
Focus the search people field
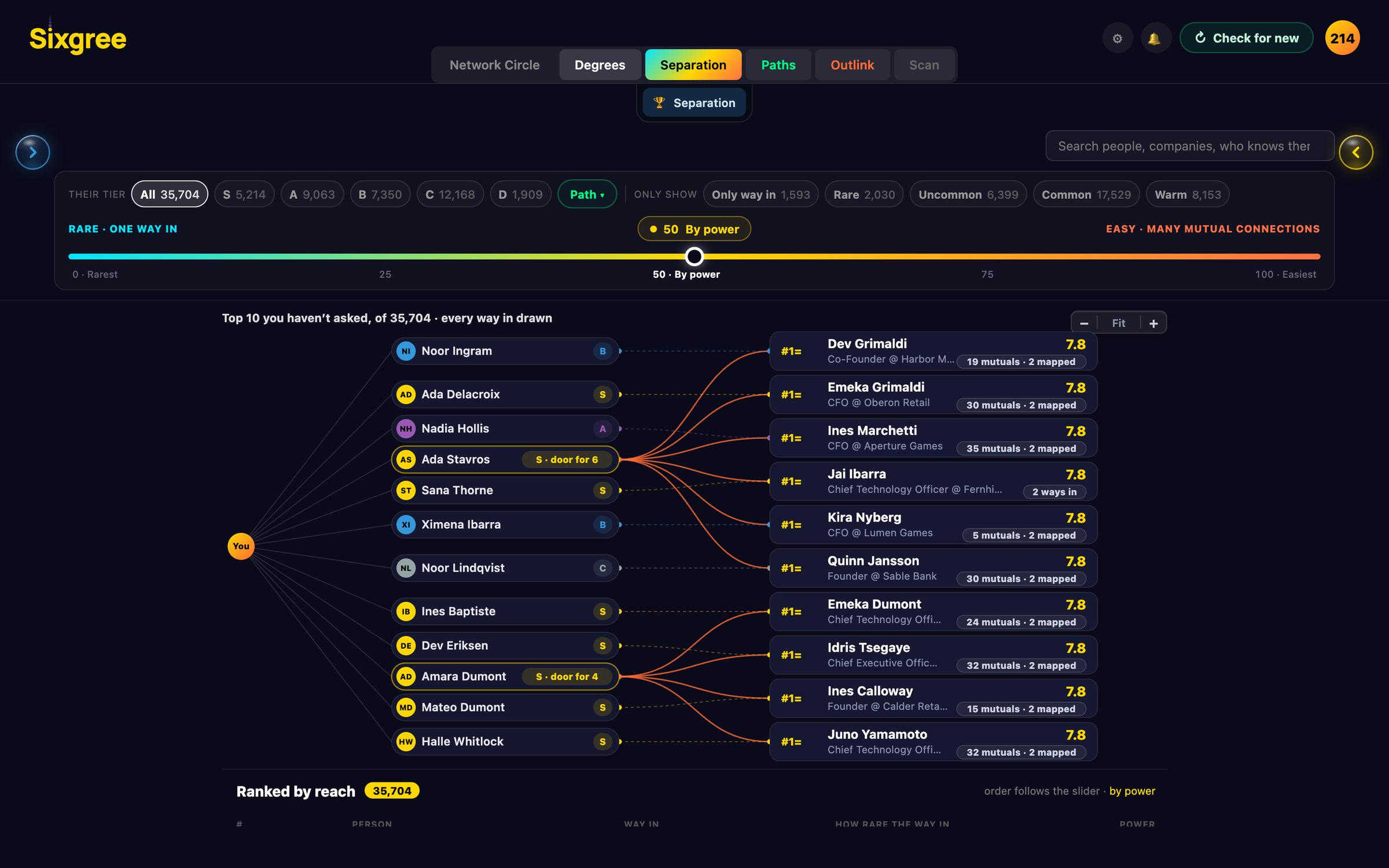[1189, 146]
